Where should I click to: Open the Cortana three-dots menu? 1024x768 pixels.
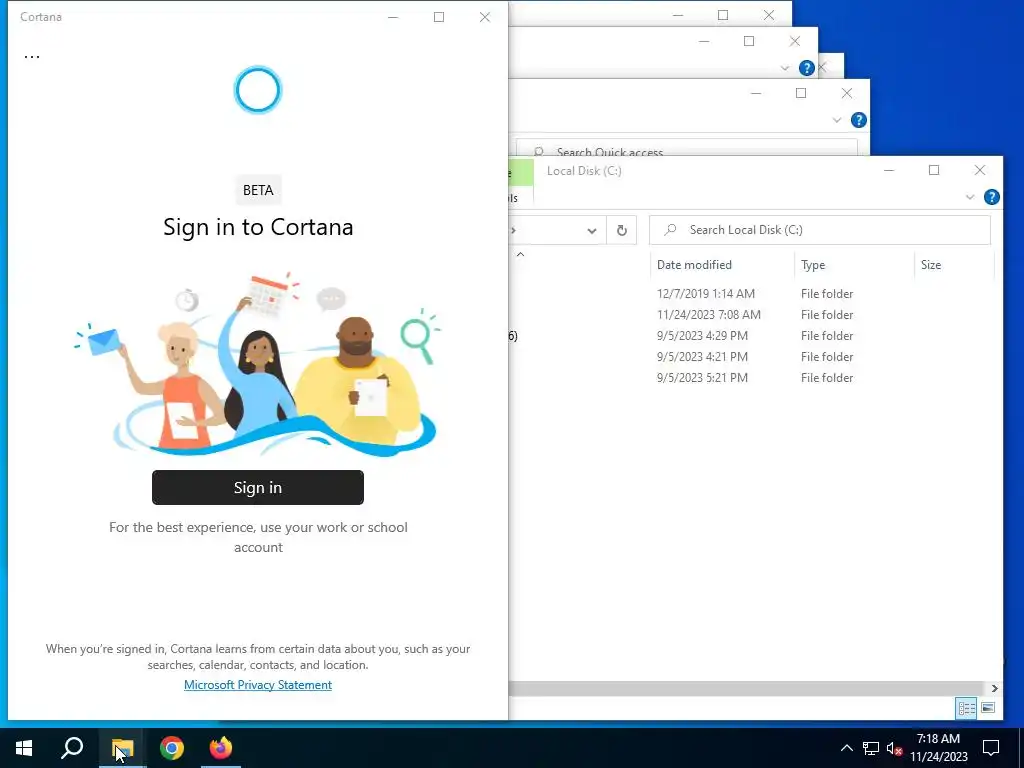(31, 56)
